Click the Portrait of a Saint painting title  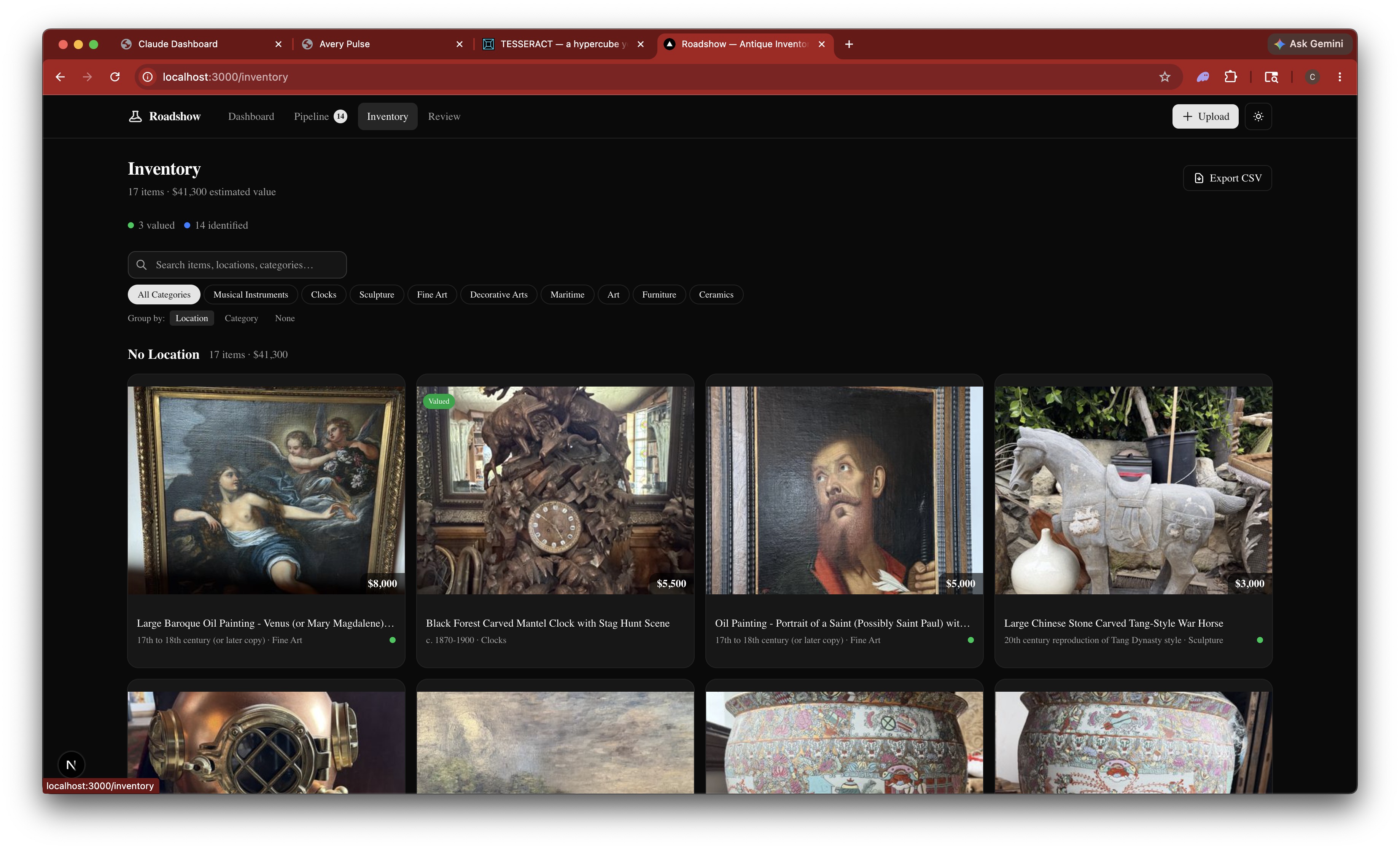click(x=843, y=623)
